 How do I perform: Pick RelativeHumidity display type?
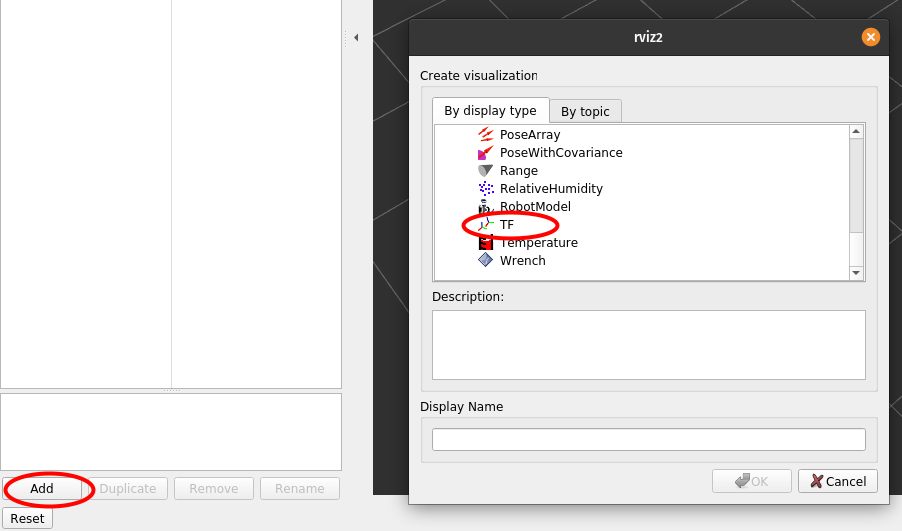[x=551, y=188]
